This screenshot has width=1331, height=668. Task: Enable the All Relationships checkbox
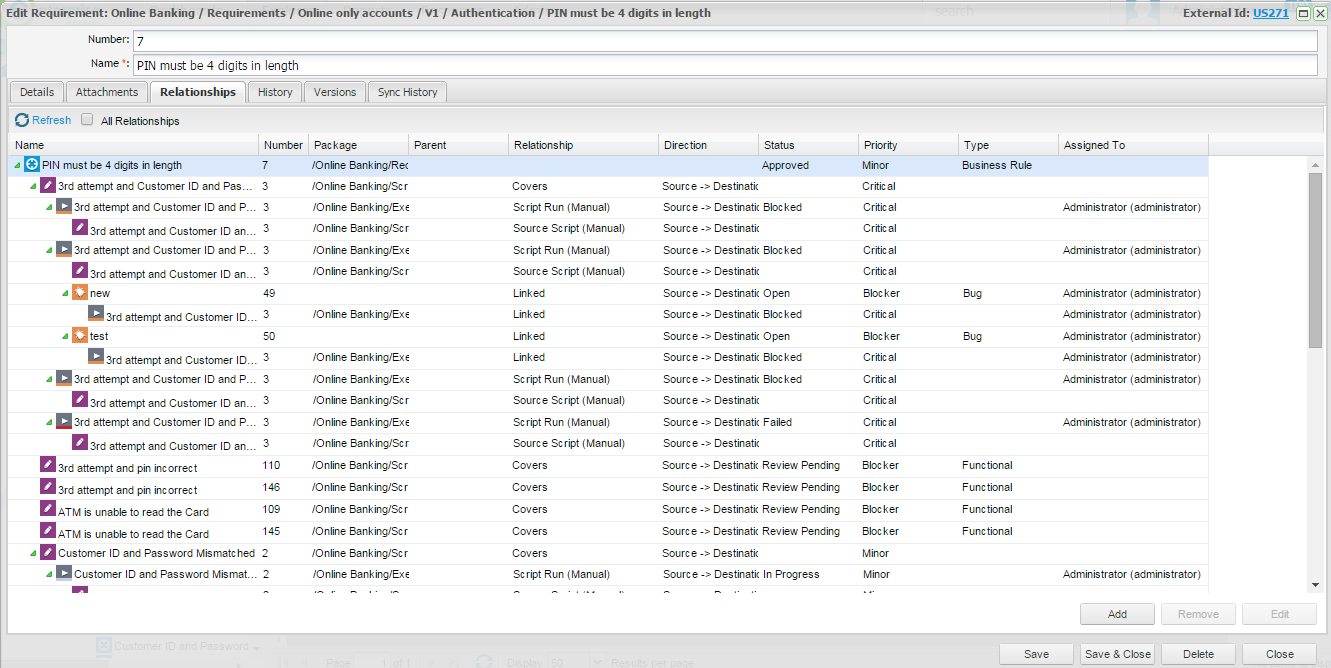click(x=87, y=120)
